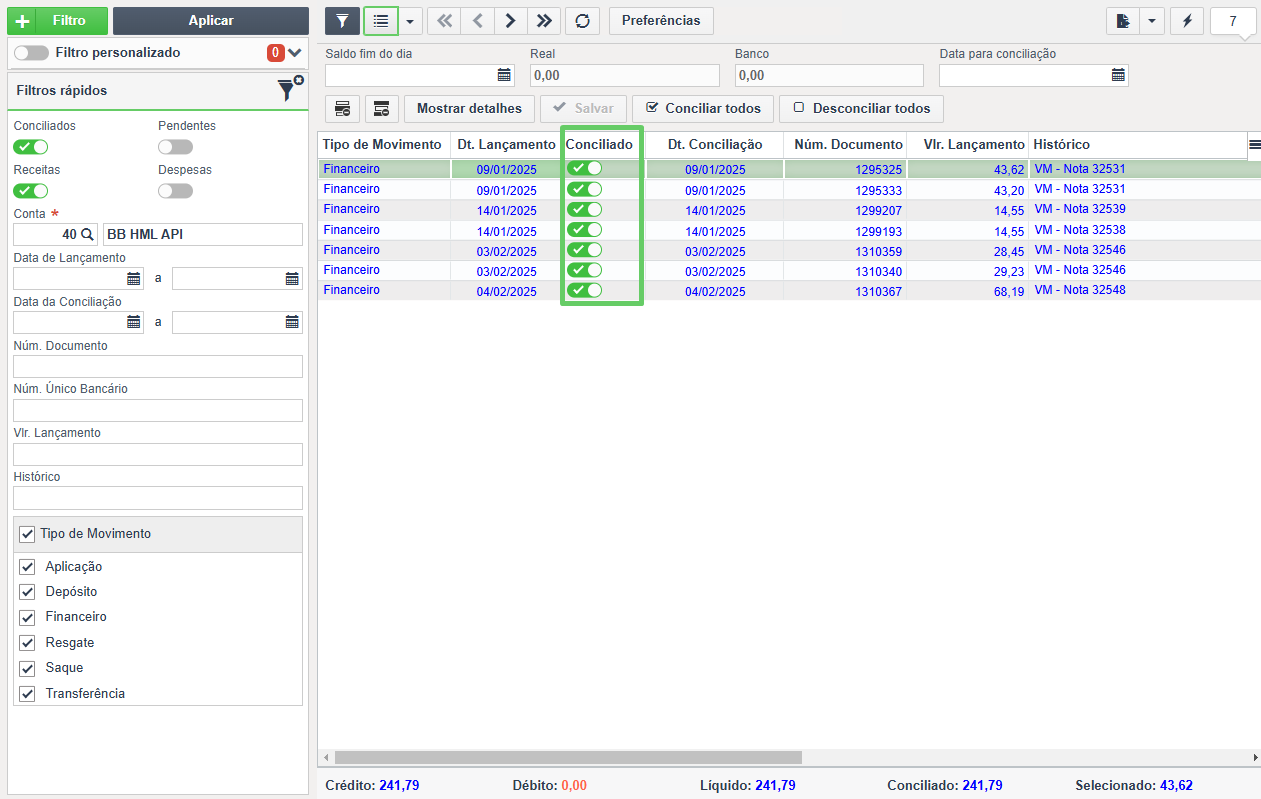Add a new Filtro
The width and height of the screenshot is (1261, 799).
(x=57, y=21)
